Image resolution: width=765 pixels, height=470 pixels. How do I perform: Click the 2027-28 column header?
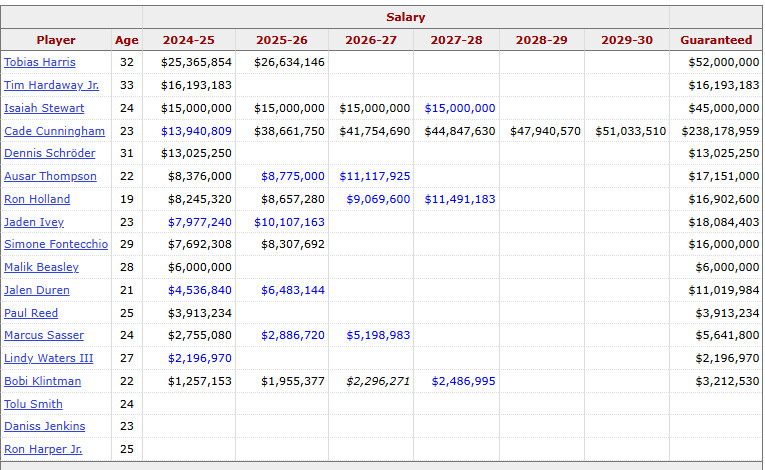coord(456,40)
